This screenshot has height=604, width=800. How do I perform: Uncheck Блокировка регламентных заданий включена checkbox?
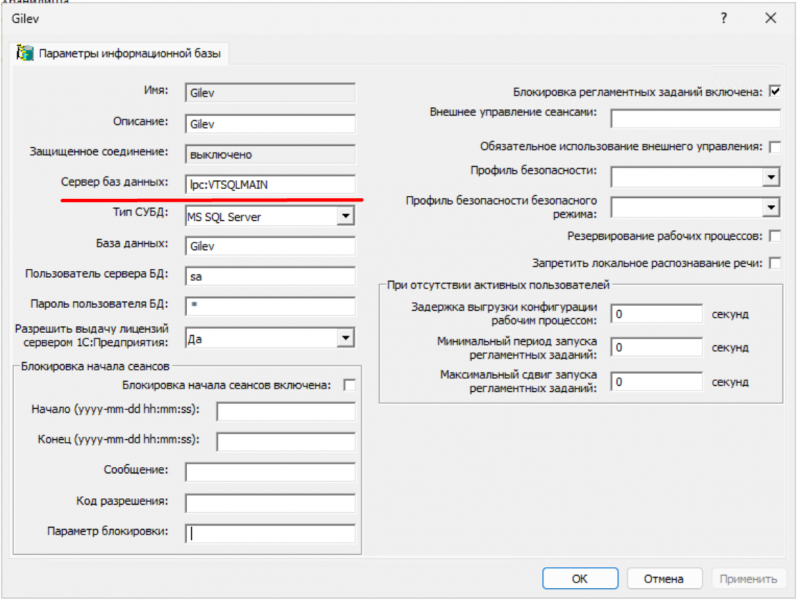(x=775, y=91)
